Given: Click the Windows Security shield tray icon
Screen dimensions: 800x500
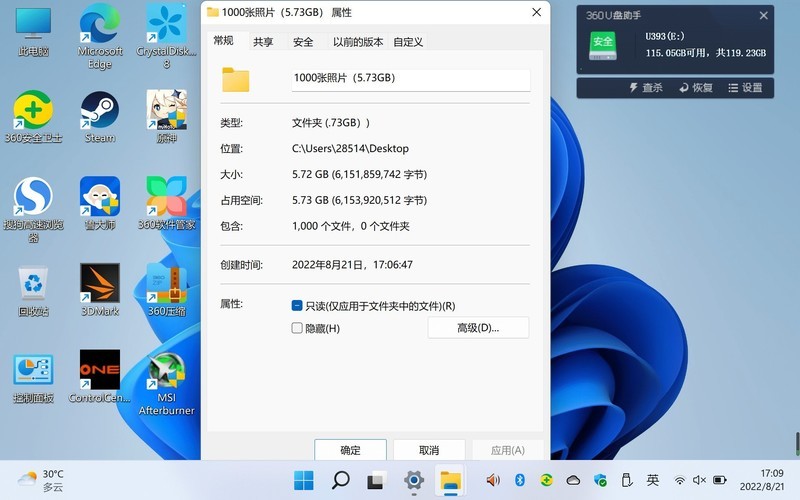Looking at the screenshot, I should 600,480.
